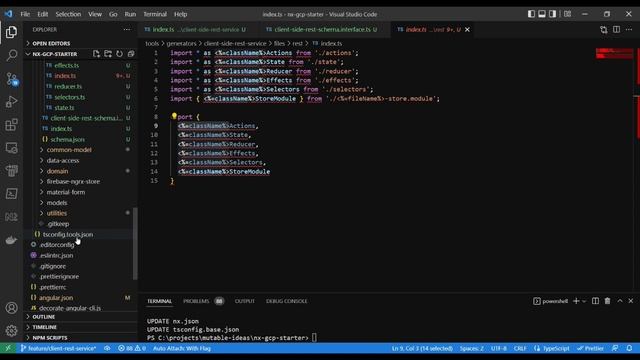Expand the material-form folder

point(65,192)
